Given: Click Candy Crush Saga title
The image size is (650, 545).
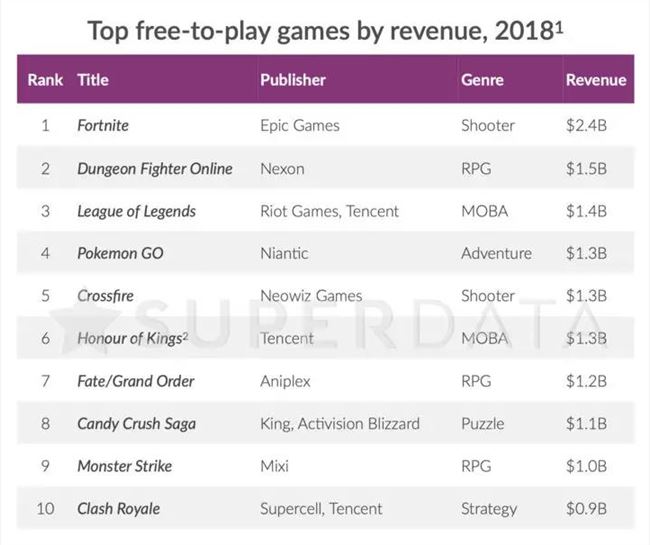Looking at the screenshot, I should click(x=136, y=423).
